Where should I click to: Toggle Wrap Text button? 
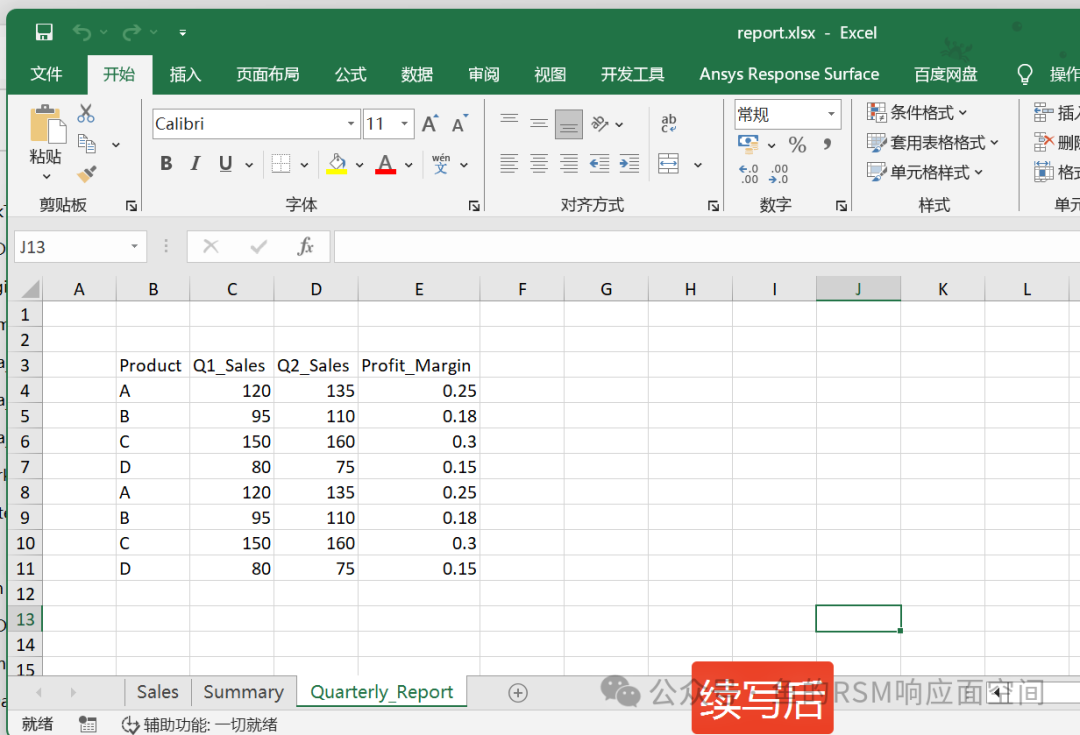(x=669, y=123)
